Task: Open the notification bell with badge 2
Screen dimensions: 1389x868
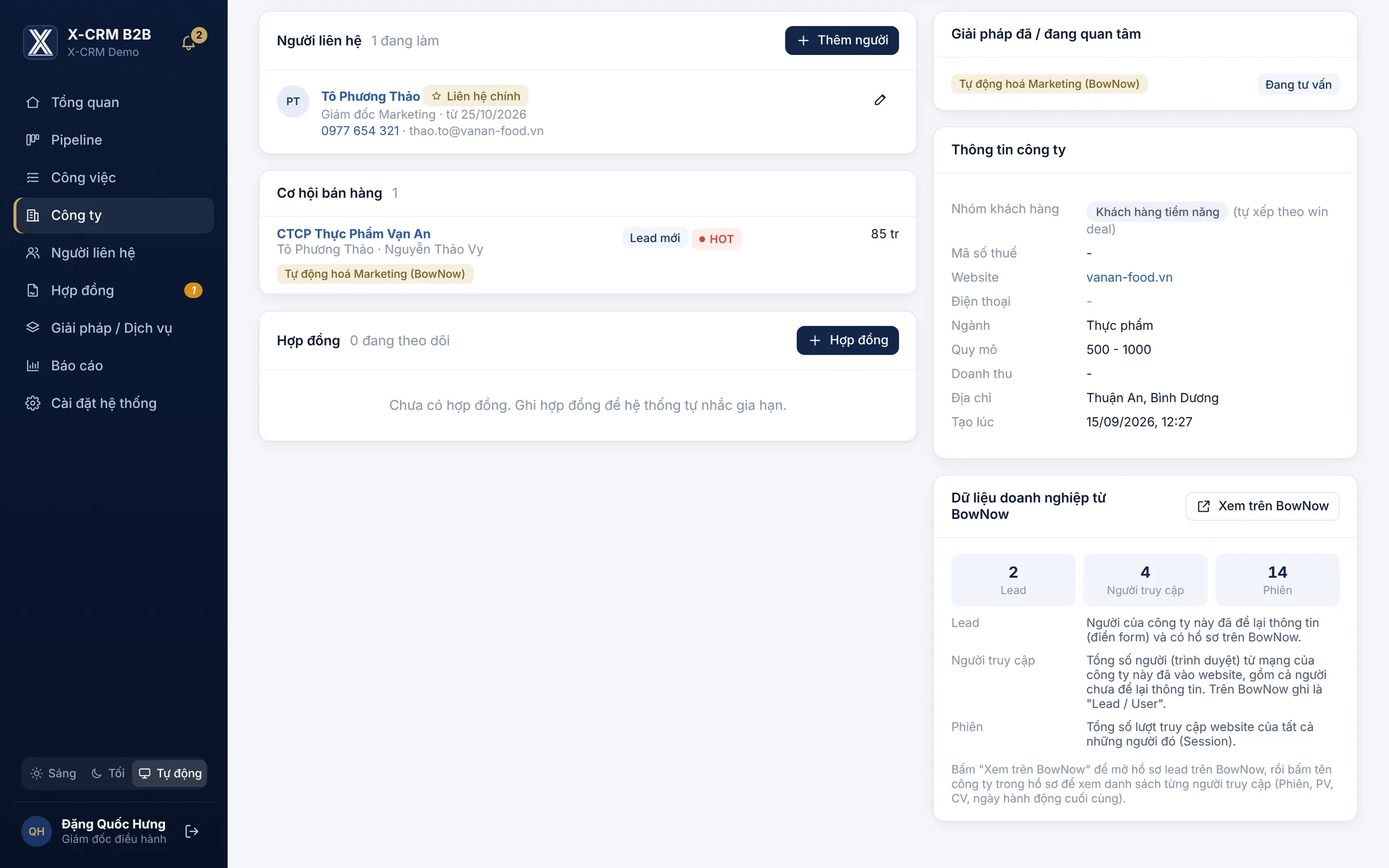Action: click(x=189, y=42)
